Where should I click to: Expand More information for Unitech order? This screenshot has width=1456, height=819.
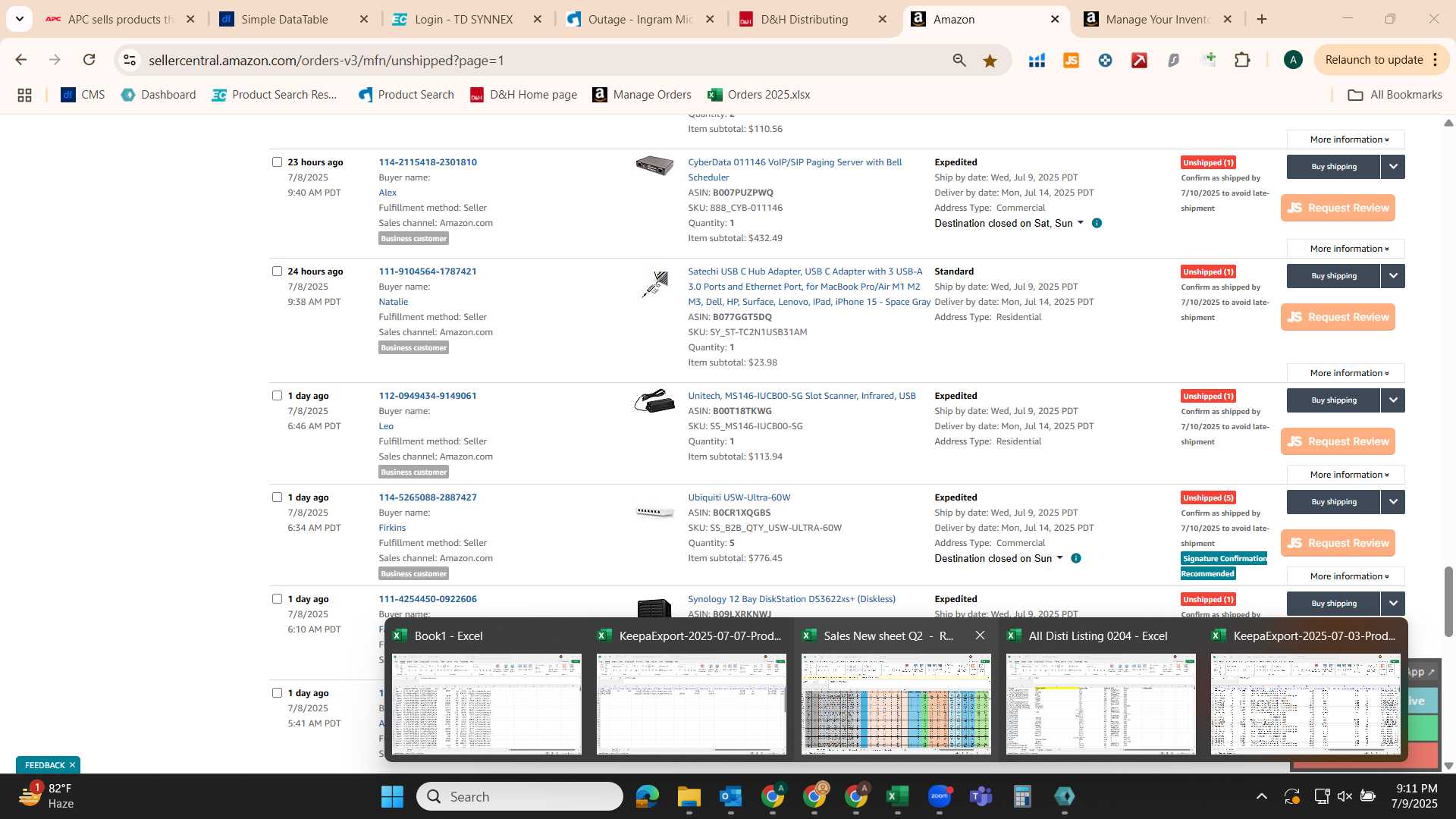[x=1346, y=475]
